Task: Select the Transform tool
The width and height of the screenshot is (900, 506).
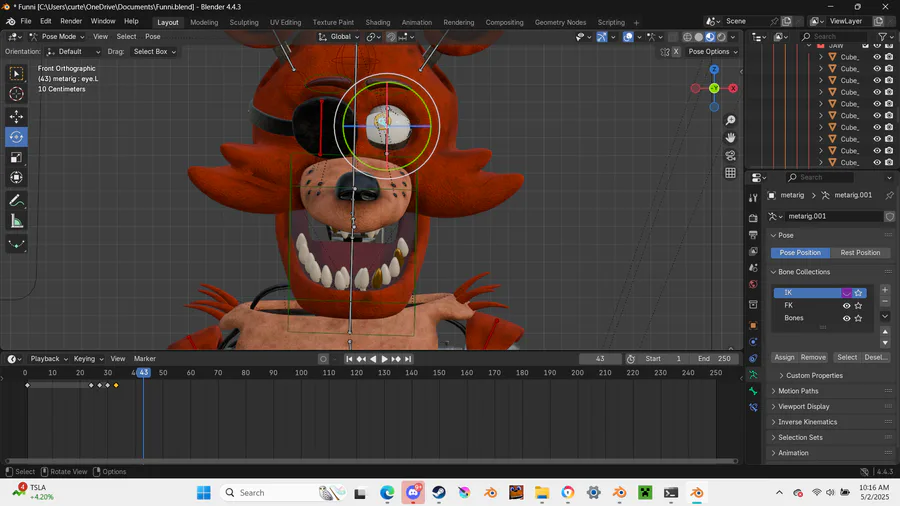Action: click(x=16, y=177)
